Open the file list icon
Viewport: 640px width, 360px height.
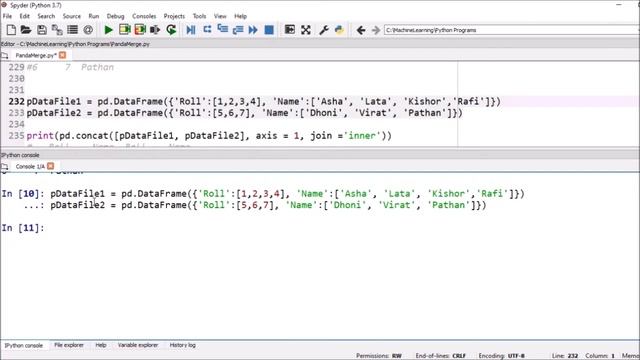(x=72, y=30)
